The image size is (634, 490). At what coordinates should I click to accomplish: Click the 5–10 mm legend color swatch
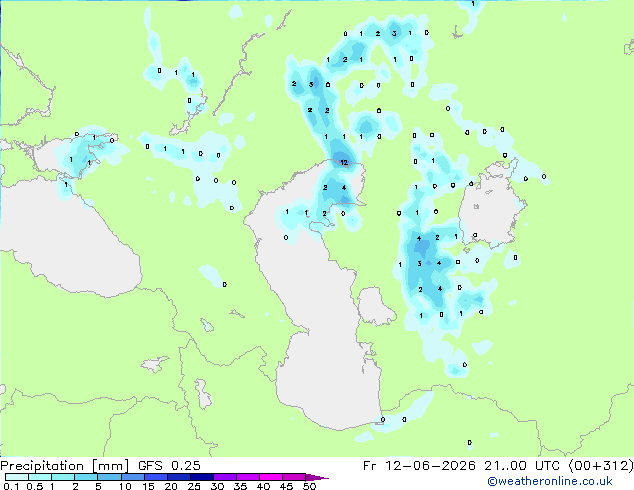pyautogui.click(x=110, y=477)
